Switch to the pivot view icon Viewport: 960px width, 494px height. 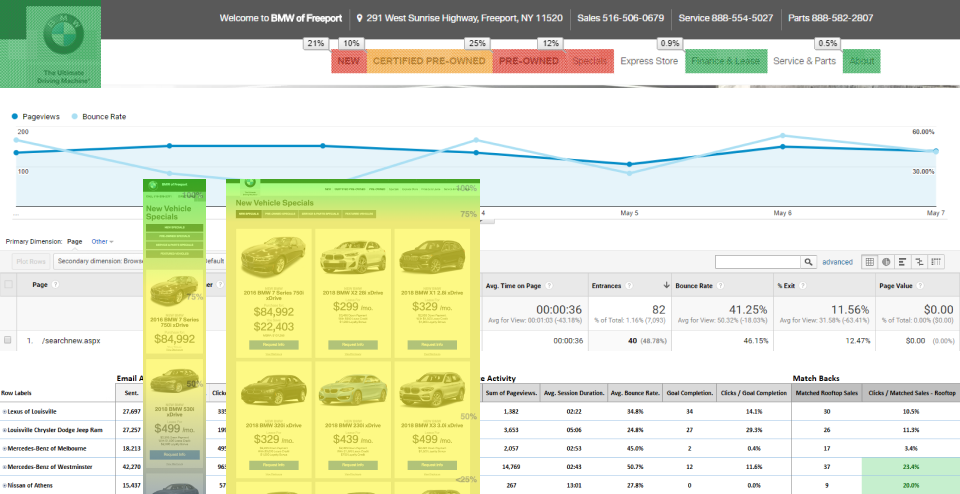(x=936, y=262)
